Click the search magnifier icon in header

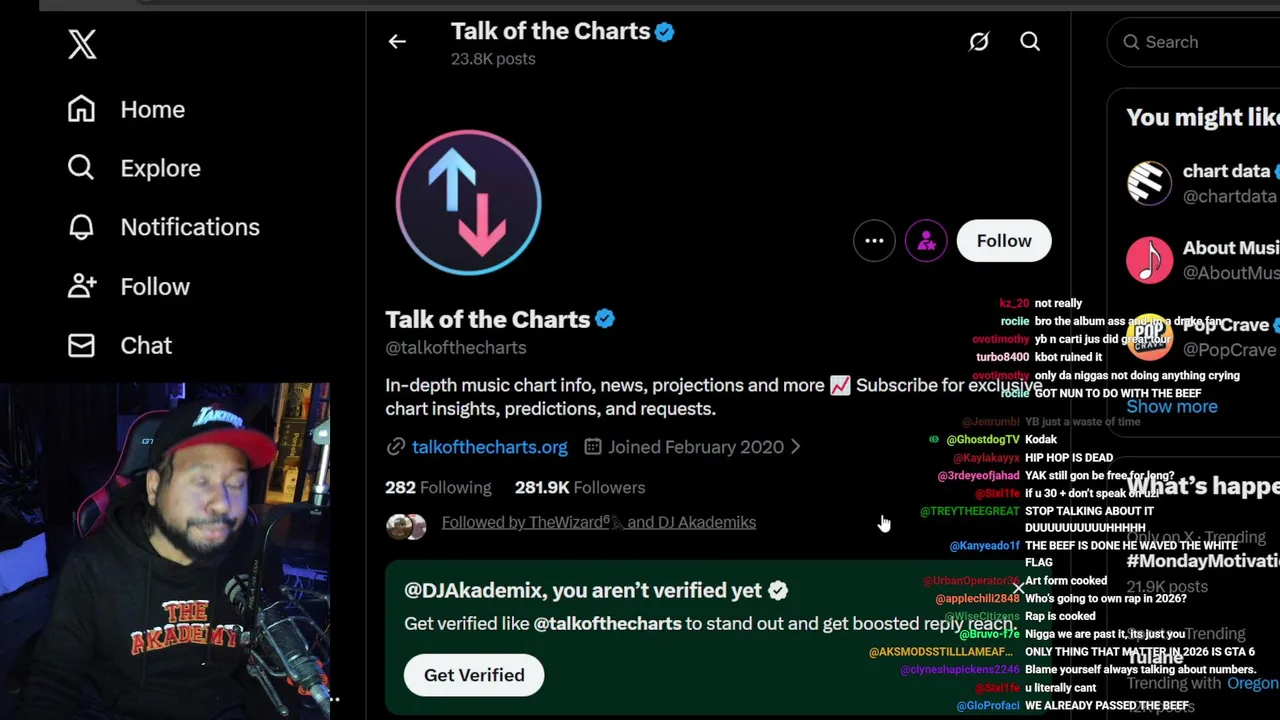click(1030, 42)
